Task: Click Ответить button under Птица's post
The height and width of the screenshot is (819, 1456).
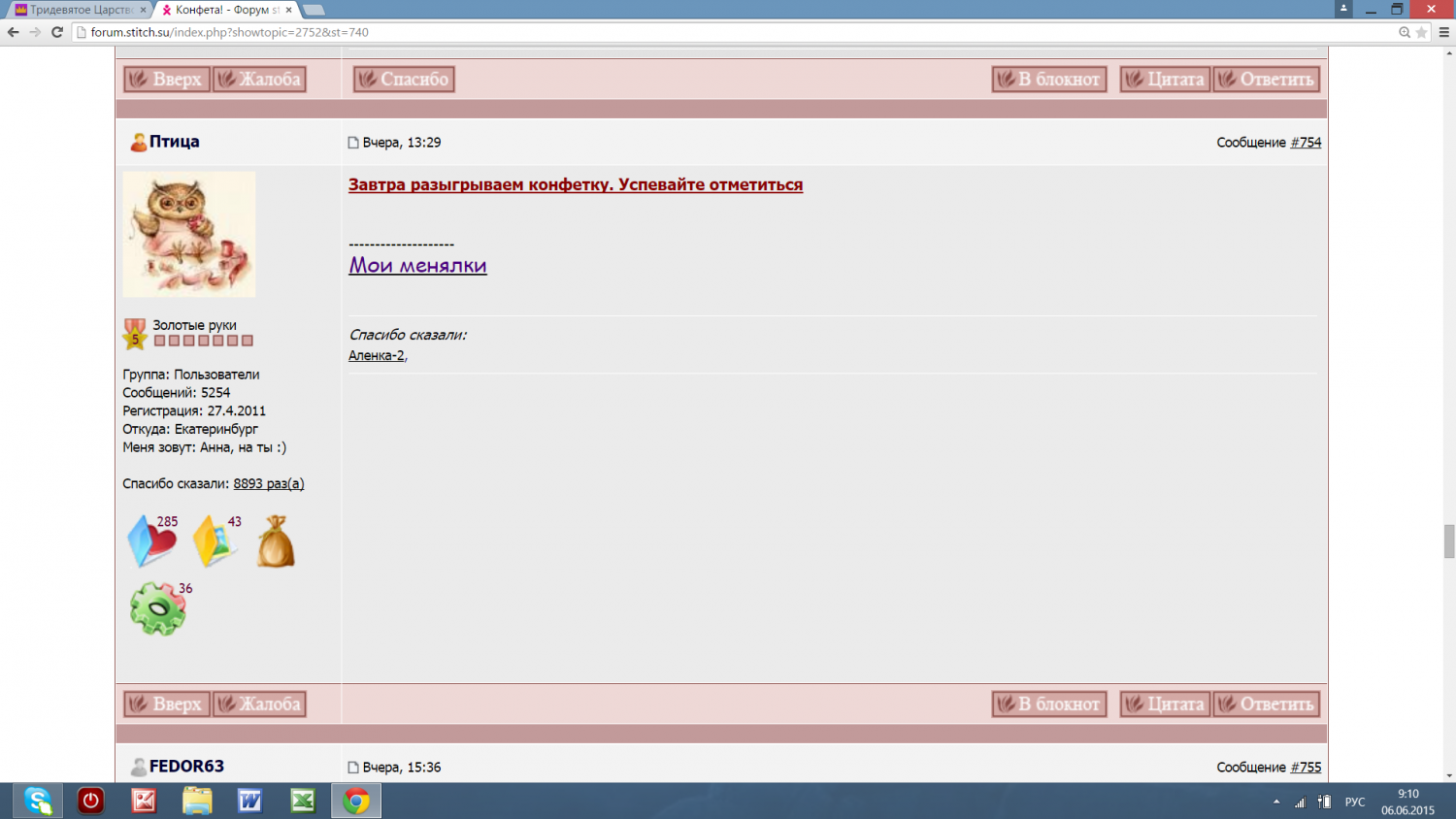Action: pos(1267,704)
